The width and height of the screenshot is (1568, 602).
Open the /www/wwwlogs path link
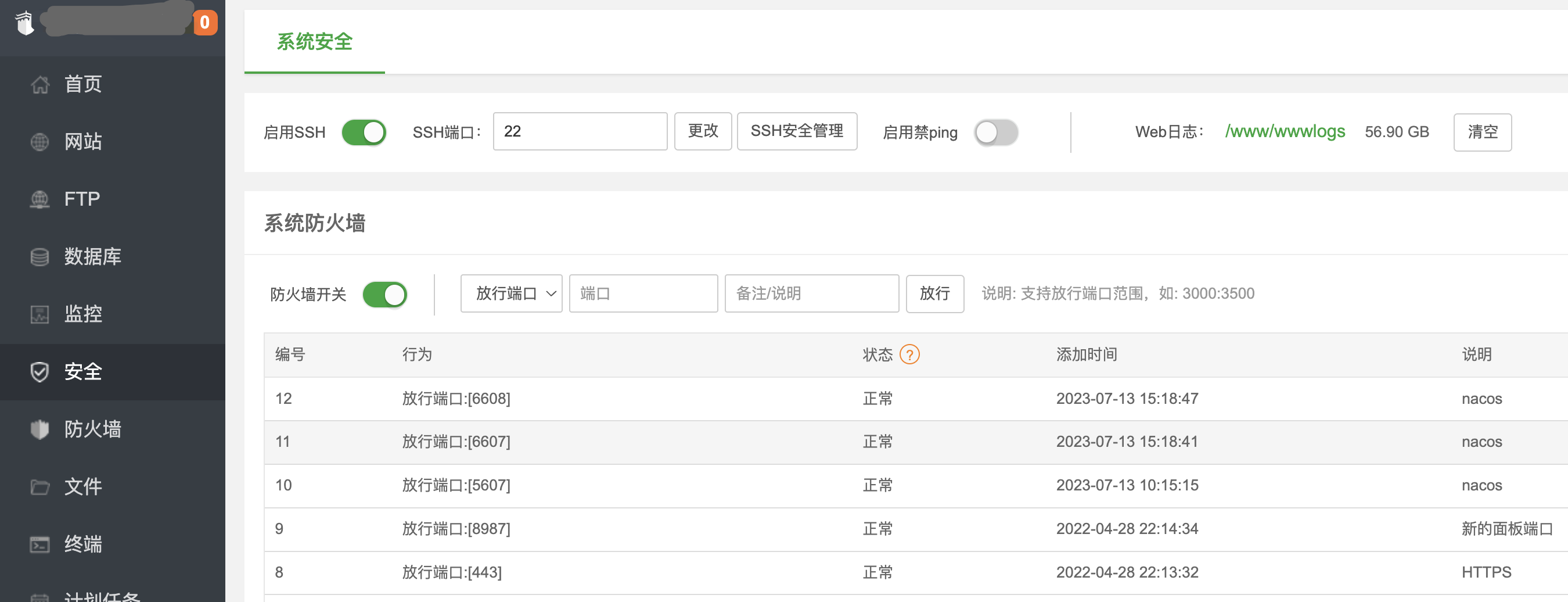(x=1285, y=131)
